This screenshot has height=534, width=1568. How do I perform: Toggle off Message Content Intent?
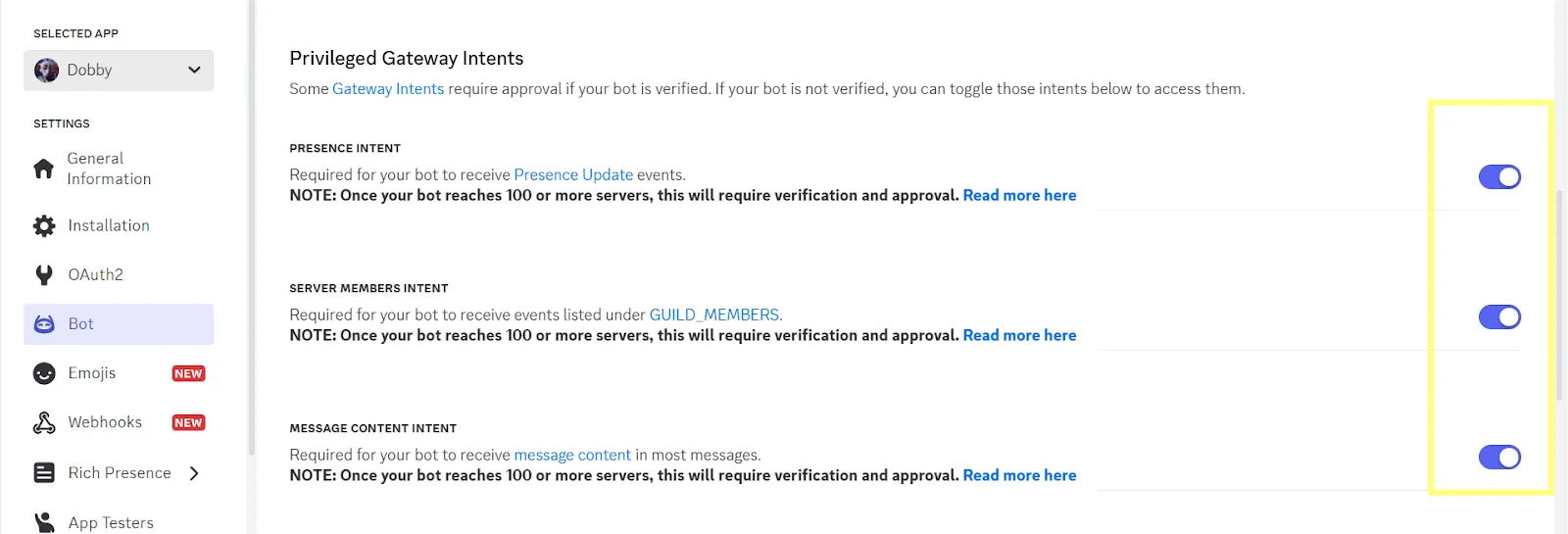coord(1499,458)
